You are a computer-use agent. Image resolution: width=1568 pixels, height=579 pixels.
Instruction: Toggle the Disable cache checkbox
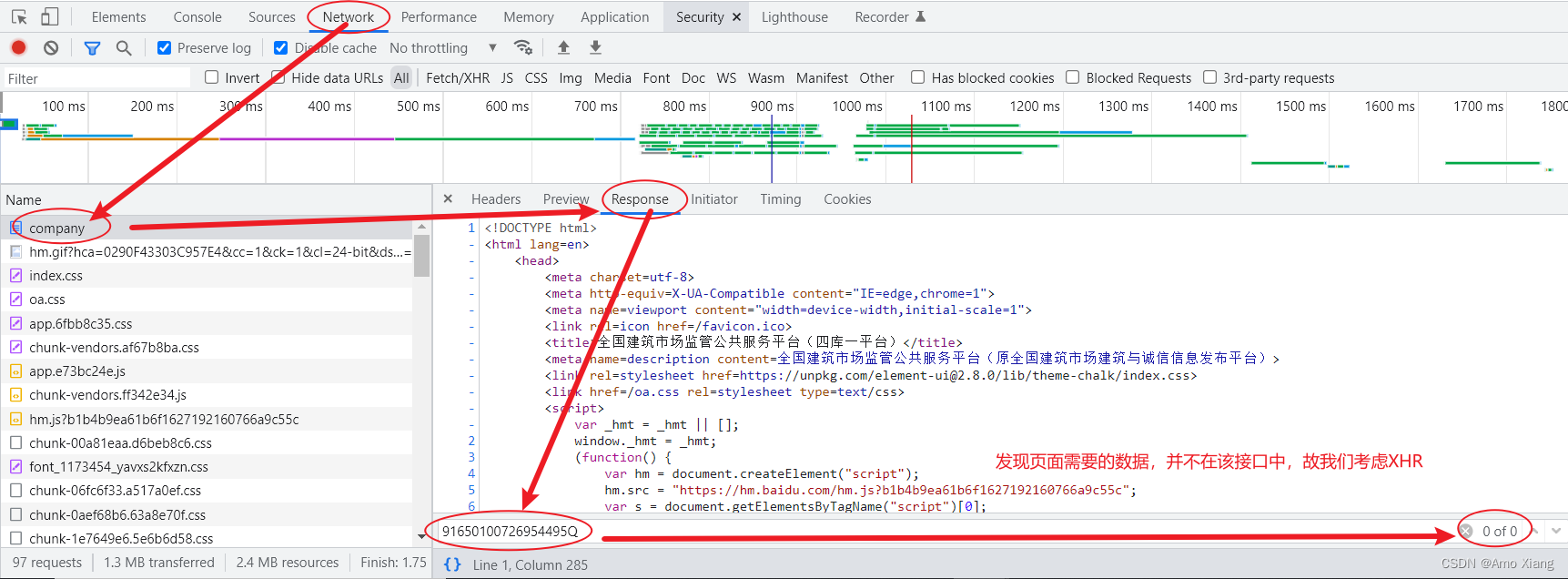tap(280, 47)
